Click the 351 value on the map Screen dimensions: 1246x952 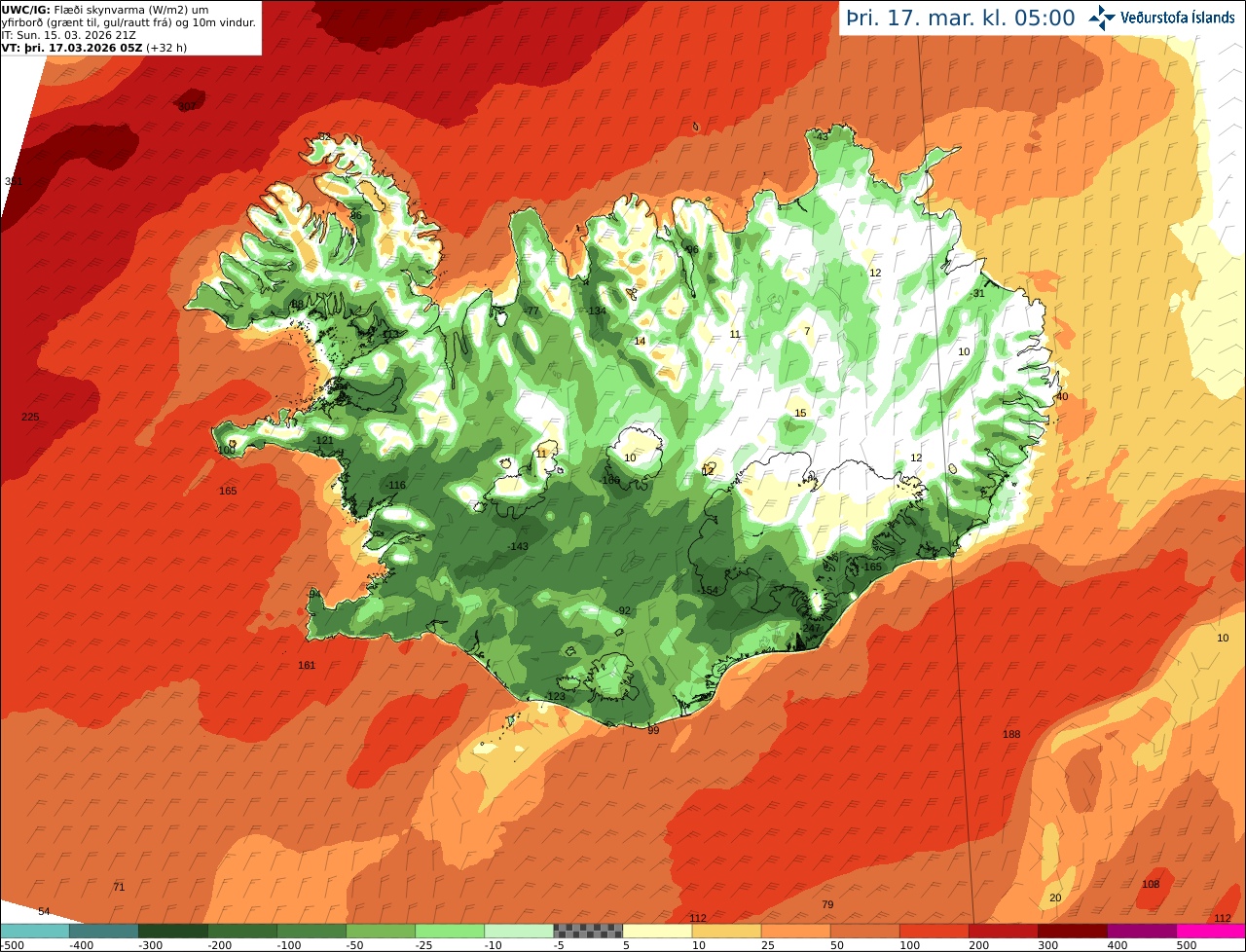[x=14, y=182]
